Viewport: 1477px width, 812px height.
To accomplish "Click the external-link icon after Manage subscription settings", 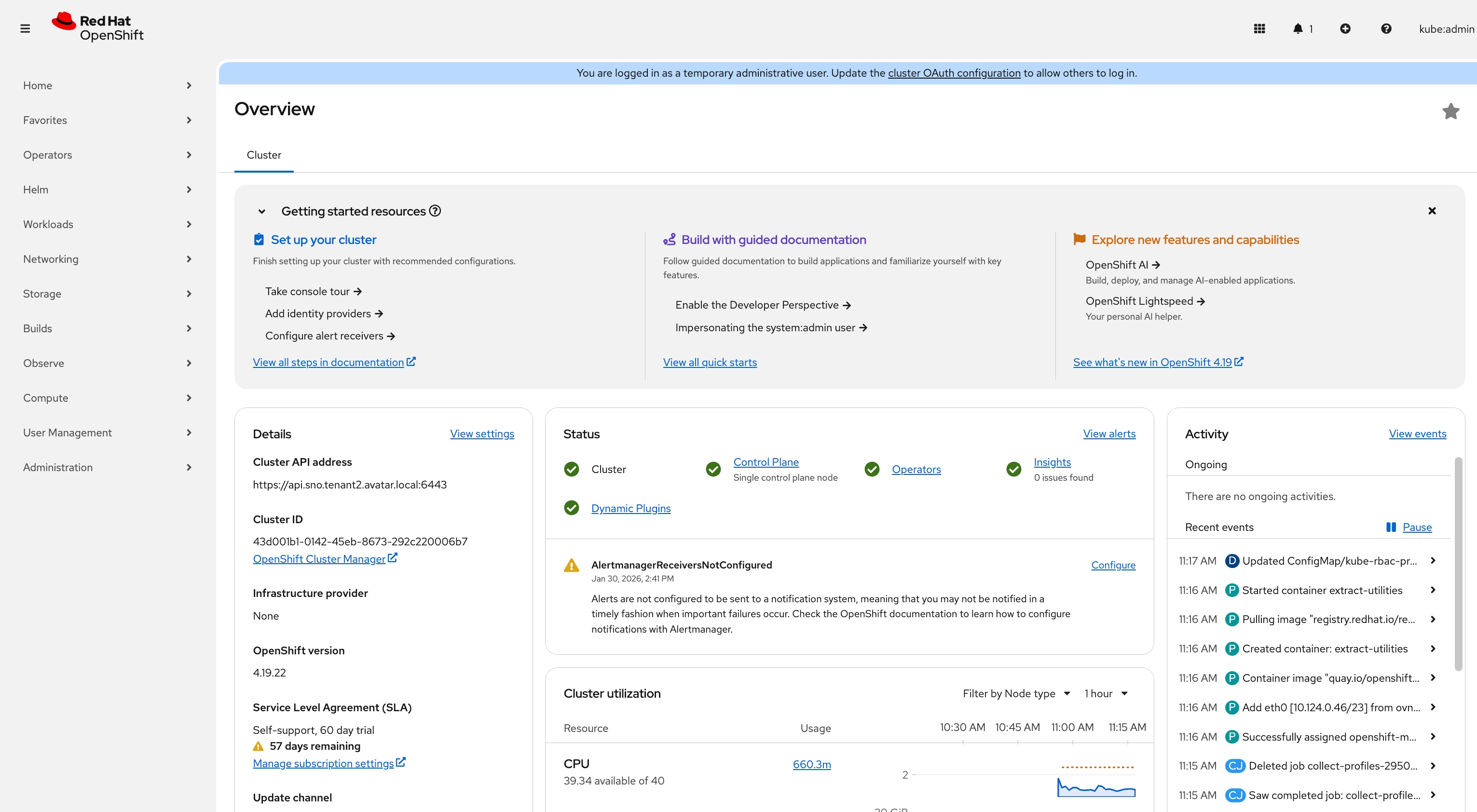I will pos(401,763).
